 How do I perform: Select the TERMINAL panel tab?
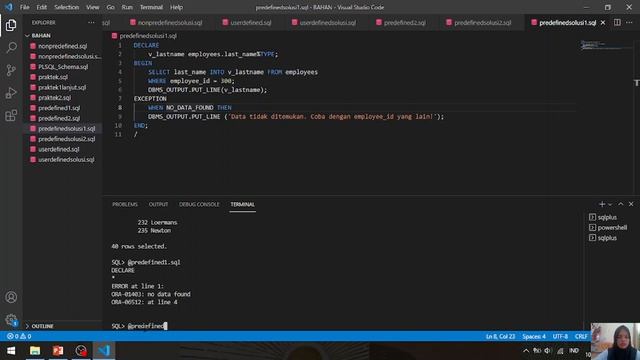[242, 204]
